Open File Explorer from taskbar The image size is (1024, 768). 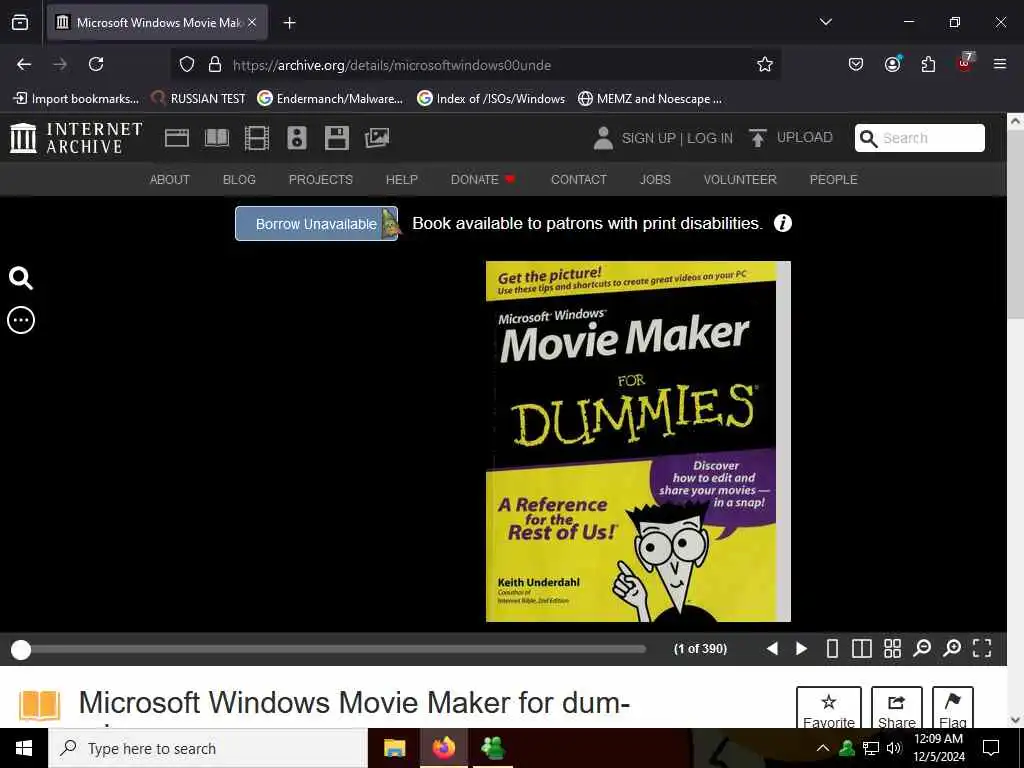[x=394, y=748]
